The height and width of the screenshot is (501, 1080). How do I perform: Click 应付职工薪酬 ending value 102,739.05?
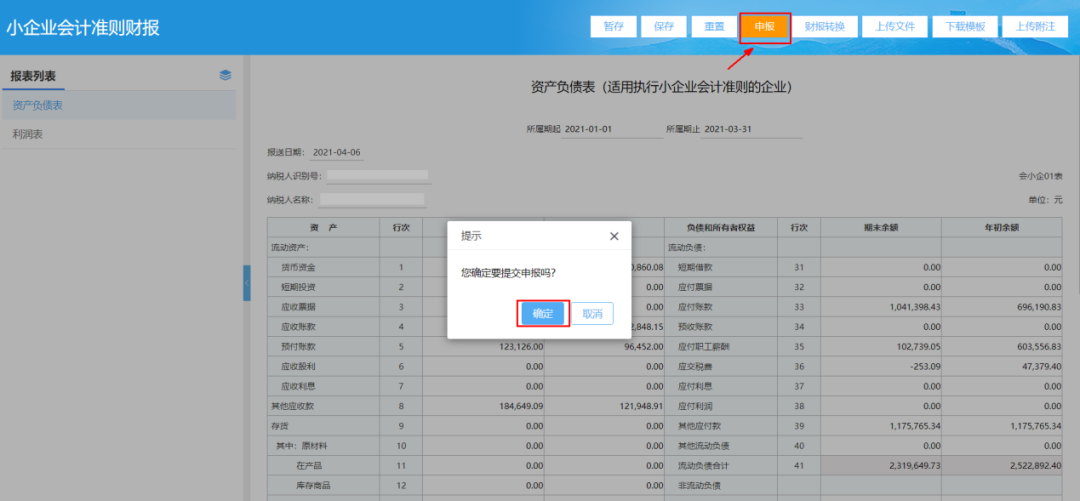(881, 347)
